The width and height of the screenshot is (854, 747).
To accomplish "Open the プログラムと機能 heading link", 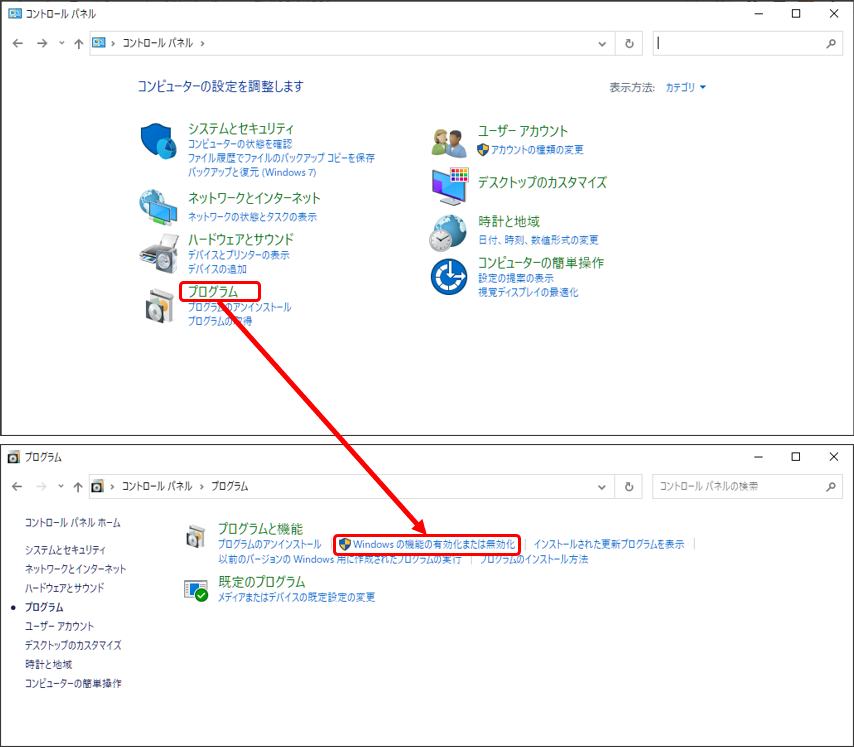I will 260,529.
